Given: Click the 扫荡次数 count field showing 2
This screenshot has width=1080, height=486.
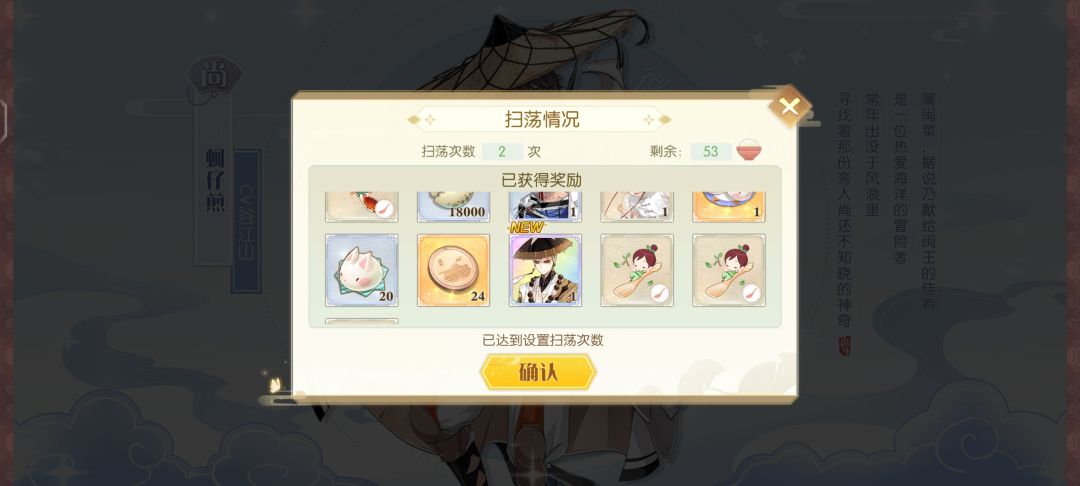Looking at the screenshot, I should (502, 151).
